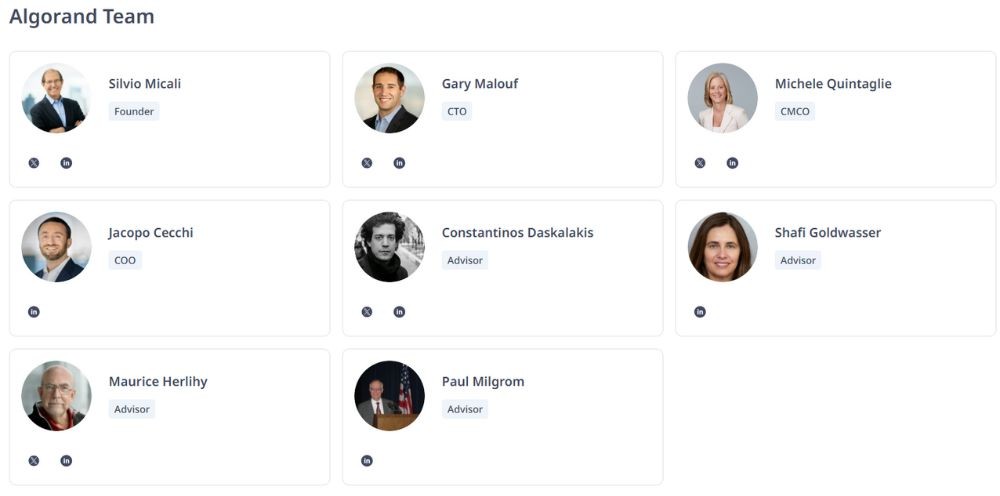Open Silvio Micali's X profile icon
This screenshot has width=1000, height=496.
(34, 163)
